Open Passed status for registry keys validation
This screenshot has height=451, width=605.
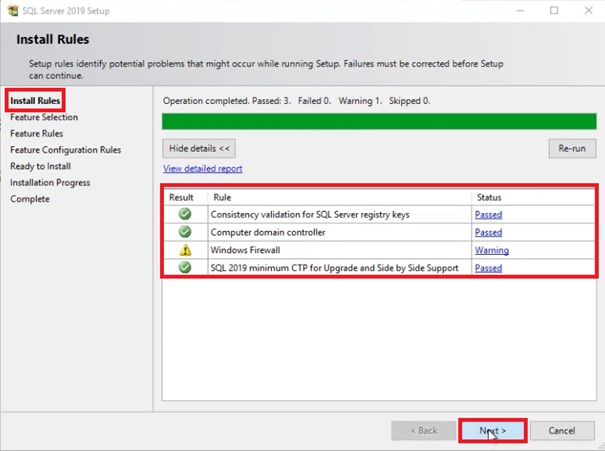point(488,215)
